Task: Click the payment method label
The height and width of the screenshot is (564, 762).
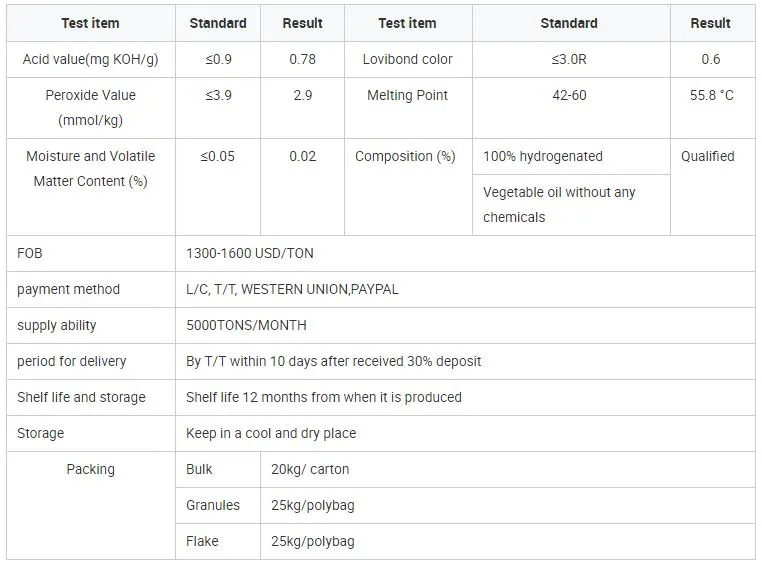Action: click(x=68, y=289)
